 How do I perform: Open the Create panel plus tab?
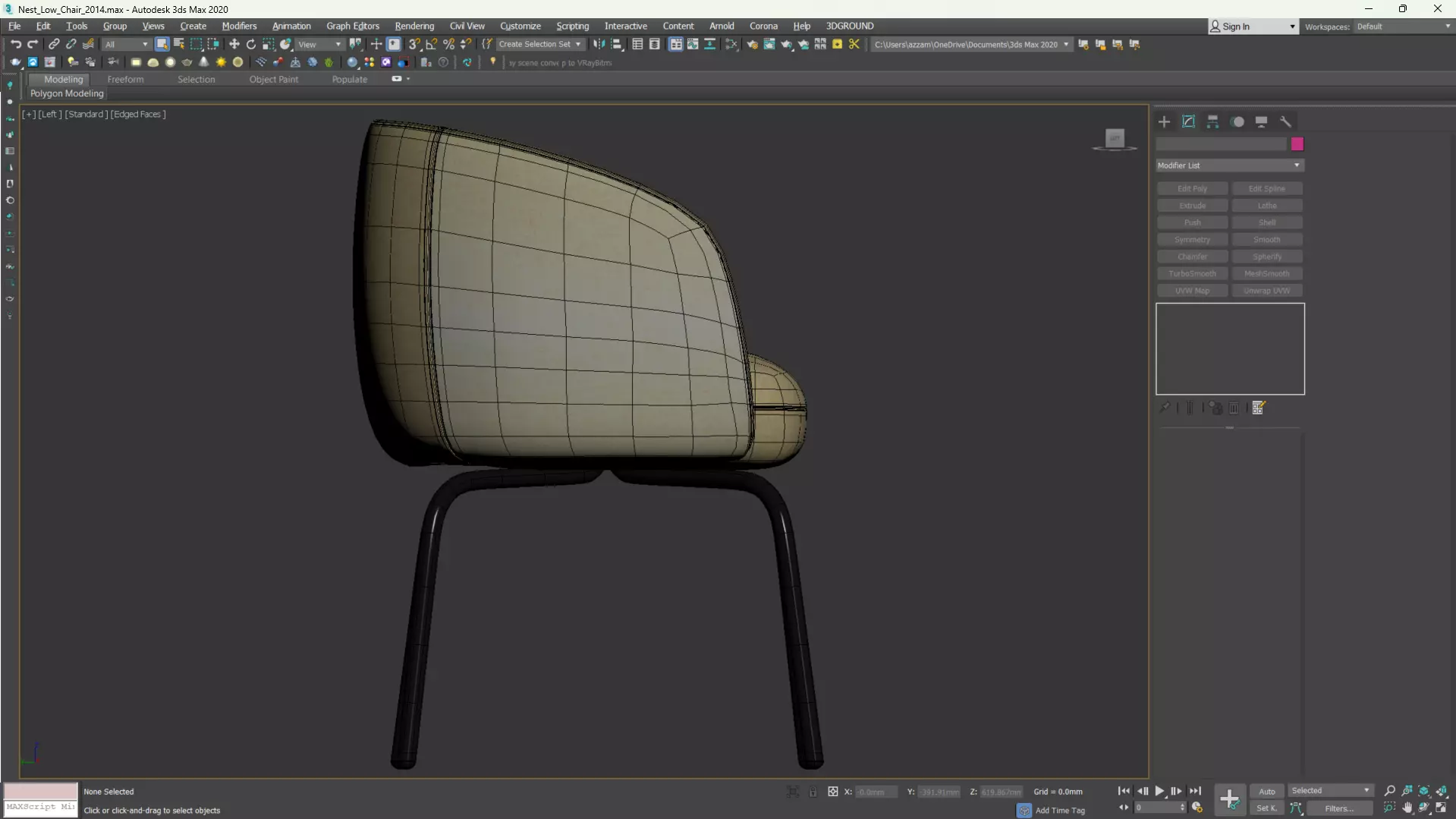pos(1164,121)
